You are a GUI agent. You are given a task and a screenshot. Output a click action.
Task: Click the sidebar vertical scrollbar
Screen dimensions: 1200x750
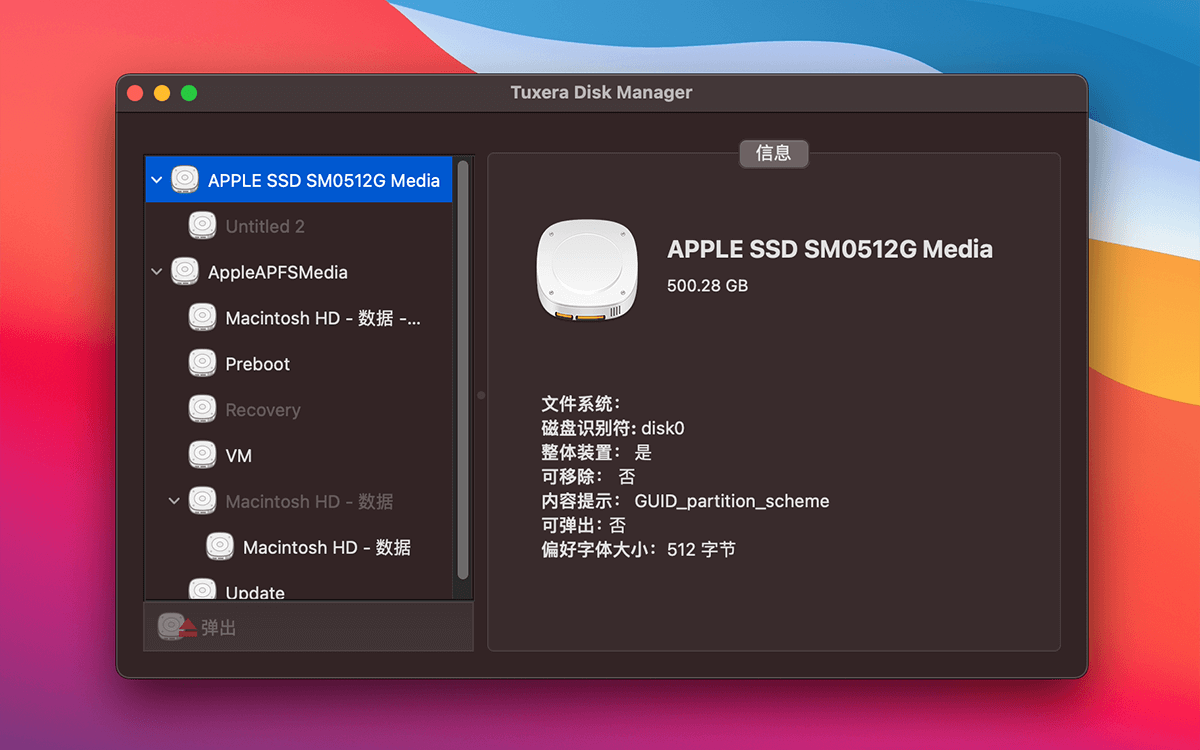pyautogui.click(x=463, y=369)
